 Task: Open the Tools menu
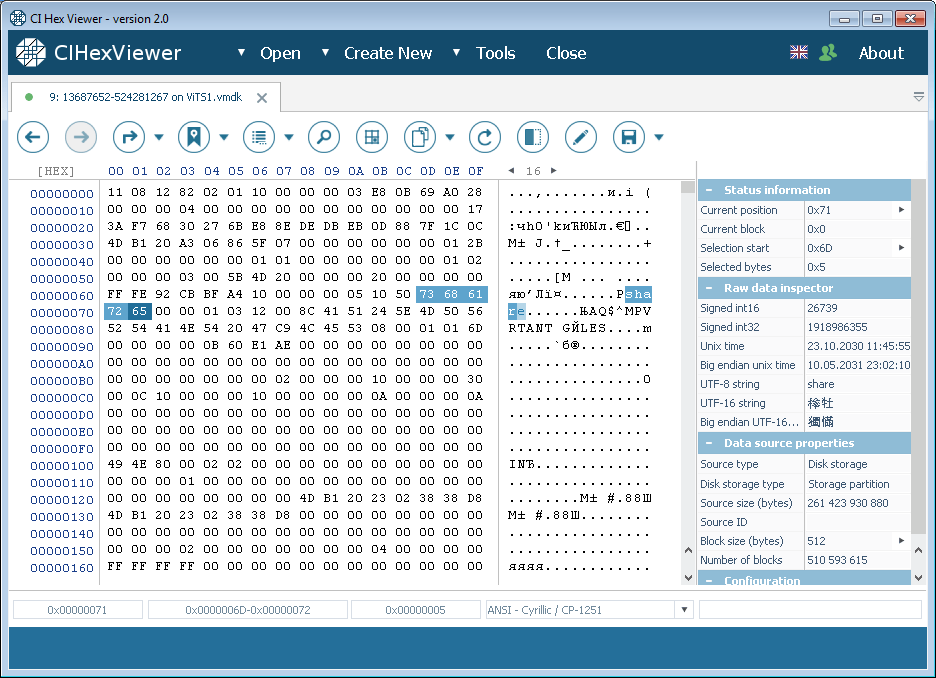(x=496, y=53)
